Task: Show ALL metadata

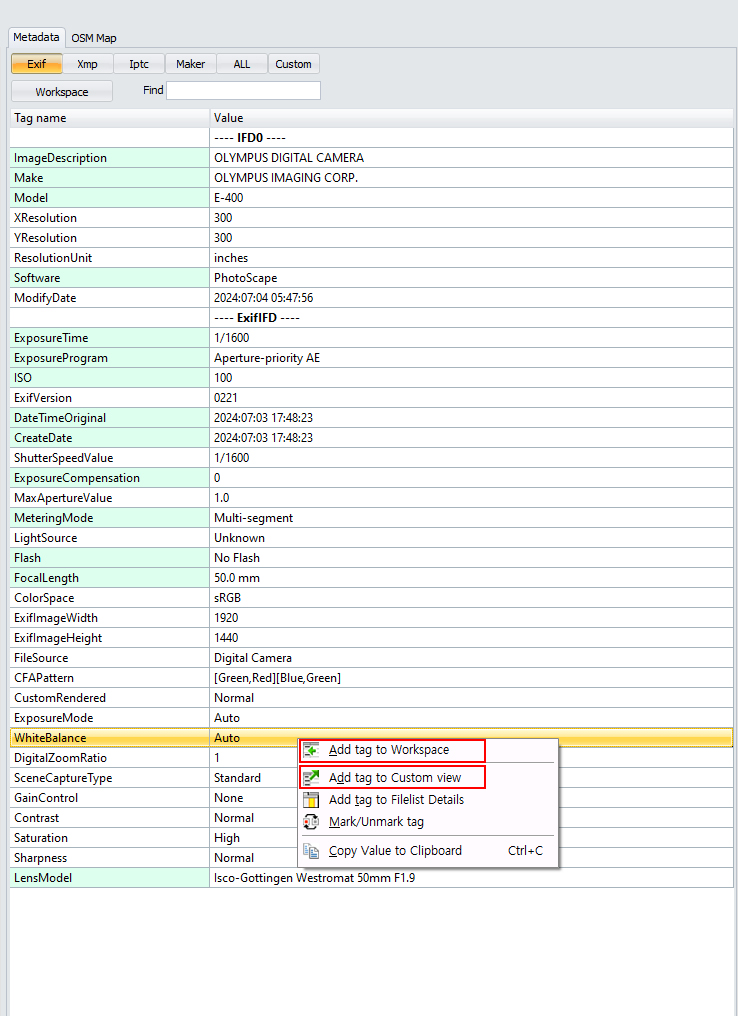Action: (242, 64)
